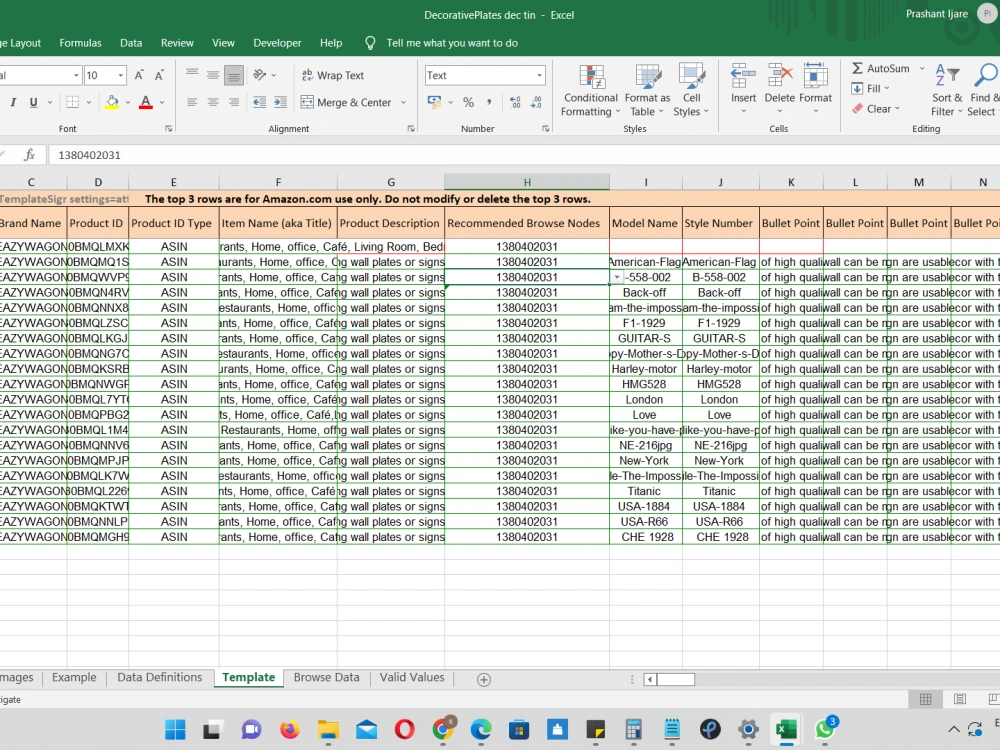Increase font size with the grow font icon
The width and height of the screenshot is (1000, 750).
click(x=139, y=75)
